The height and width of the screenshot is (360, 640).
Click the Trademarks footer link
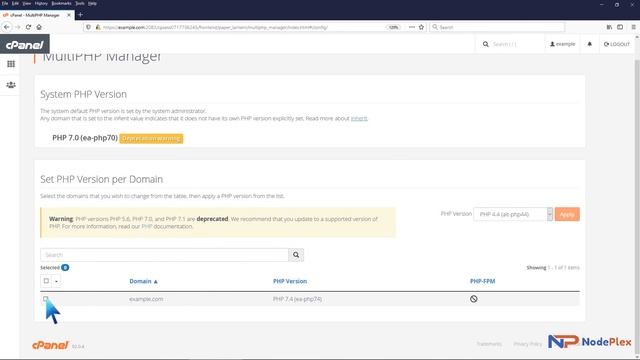pyautogui.click(x=489, y=344)
